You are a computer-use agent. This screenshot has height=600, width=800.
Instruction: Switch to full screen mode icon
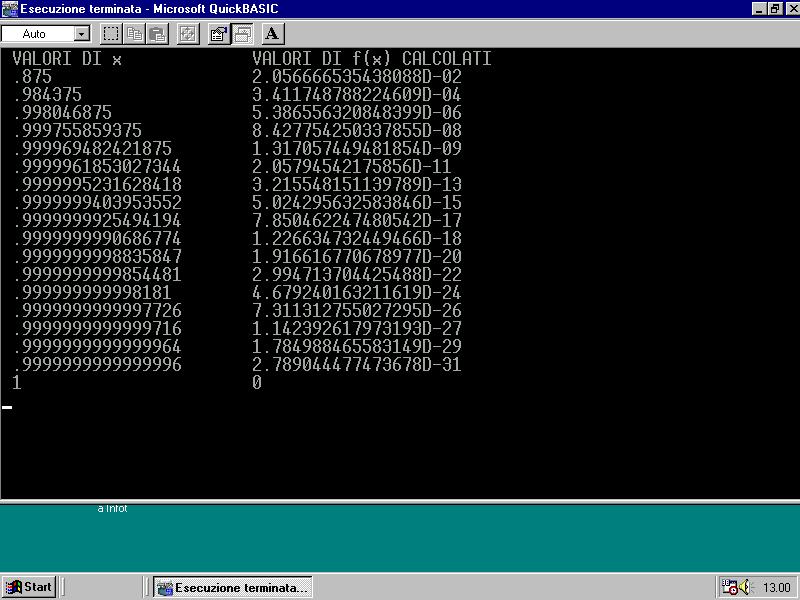coord(187,34)
